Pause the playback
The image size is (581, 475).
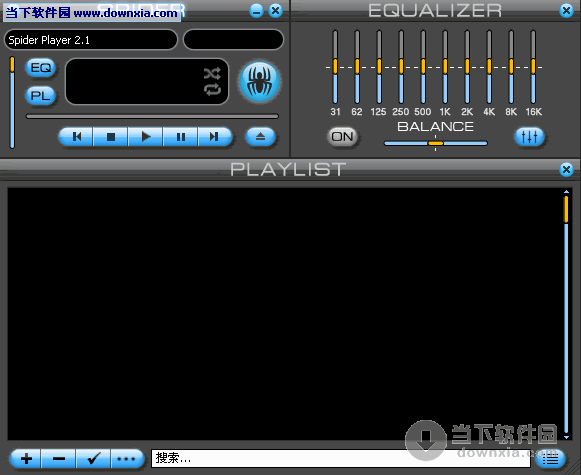[180, 137]
